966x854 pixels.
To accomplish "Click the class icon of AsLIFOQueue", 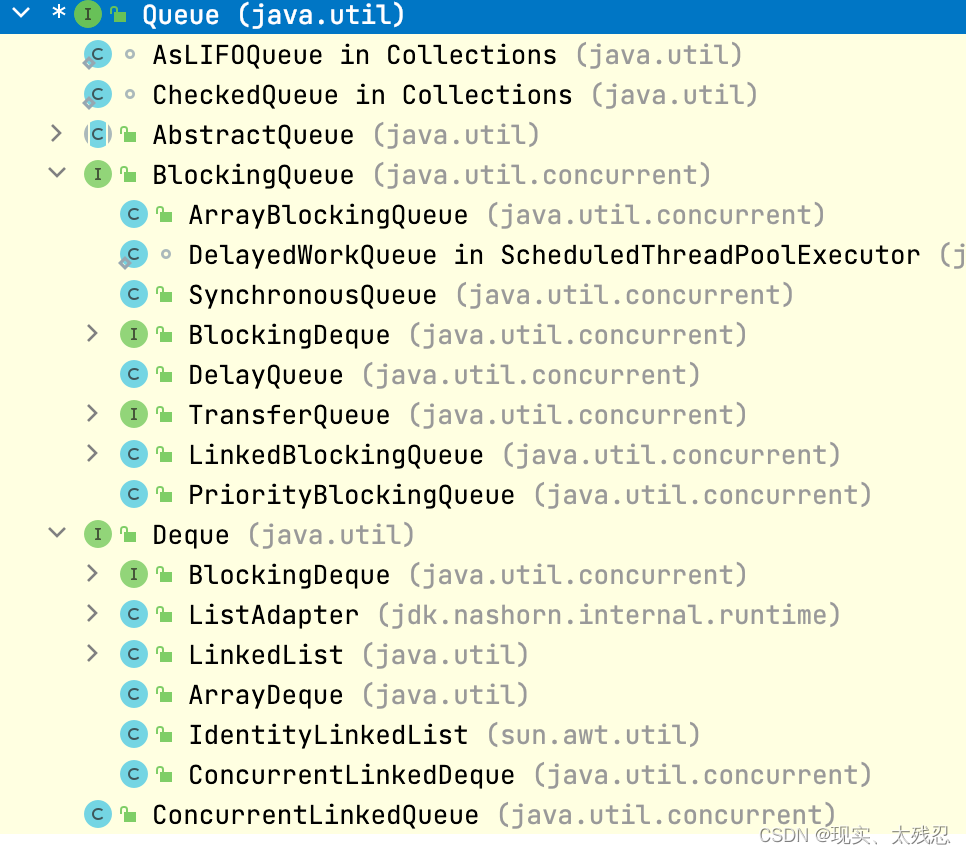I will point(97,55).
